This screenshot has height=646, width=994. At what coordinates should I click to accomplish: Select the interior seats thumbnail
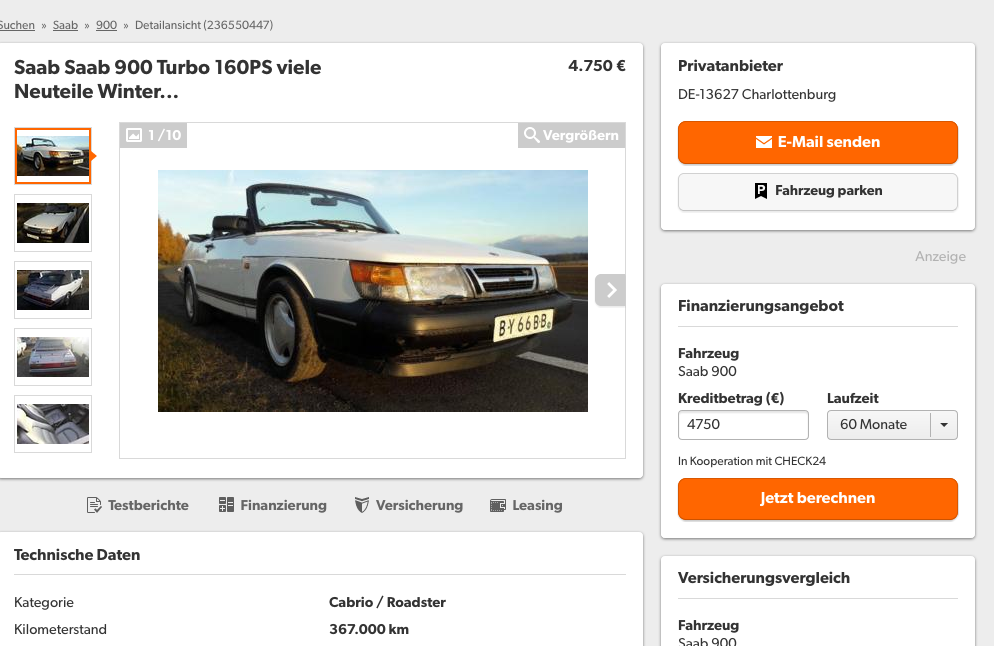pos(53,424)
